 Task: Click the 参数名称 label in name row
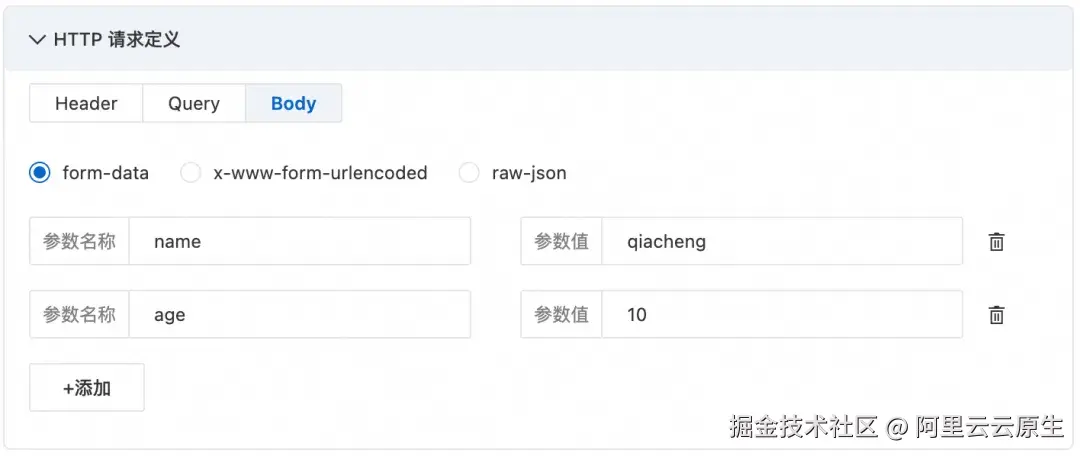click(79, 242)
